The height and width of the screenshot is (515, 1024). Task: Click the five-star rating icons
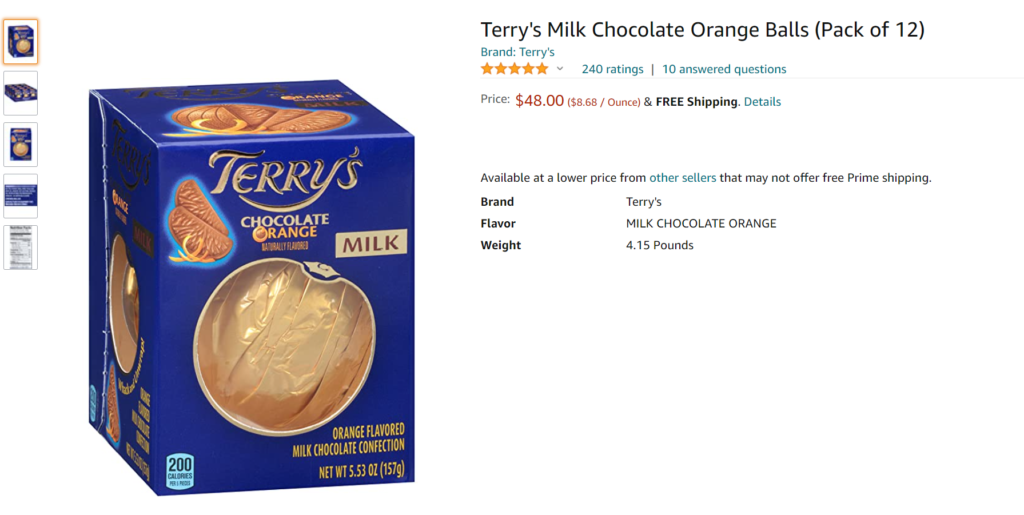(x=515, y=69)
